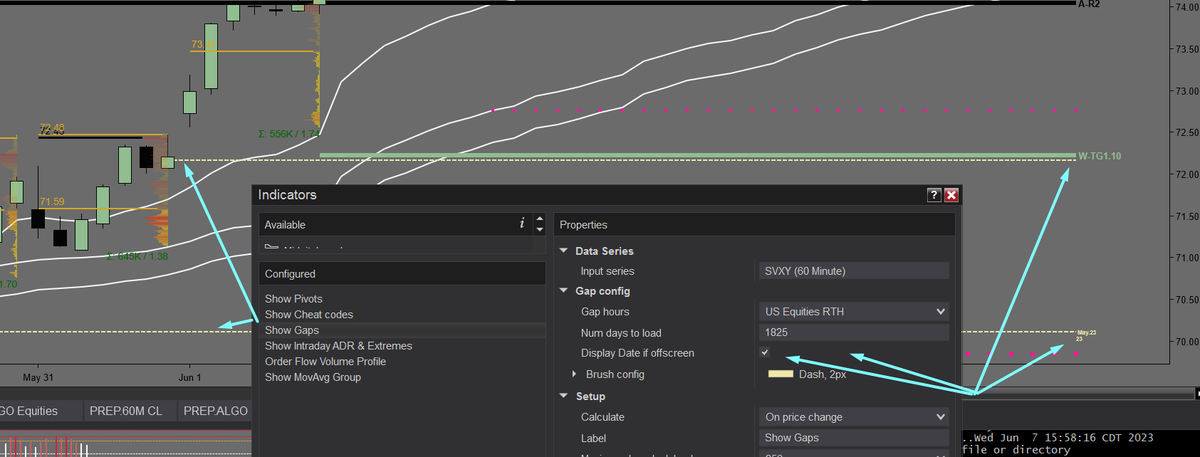Click the Σ: 556K / 1.74 volume label
The image size is (1200, 457).
[288, 132]
